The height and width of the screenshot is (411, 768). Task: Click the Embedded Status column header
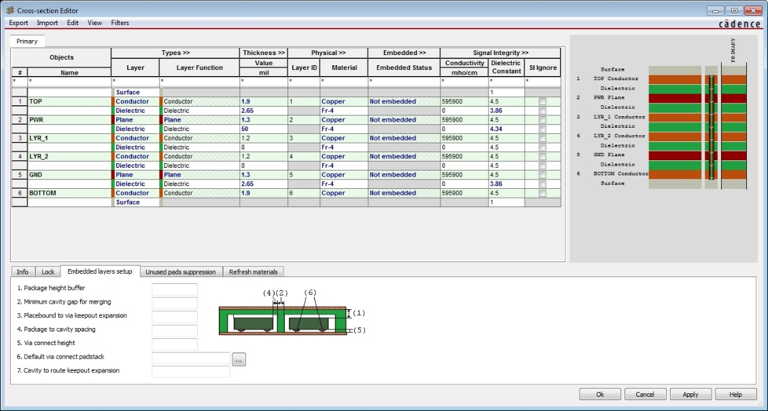tap(404, 68)
